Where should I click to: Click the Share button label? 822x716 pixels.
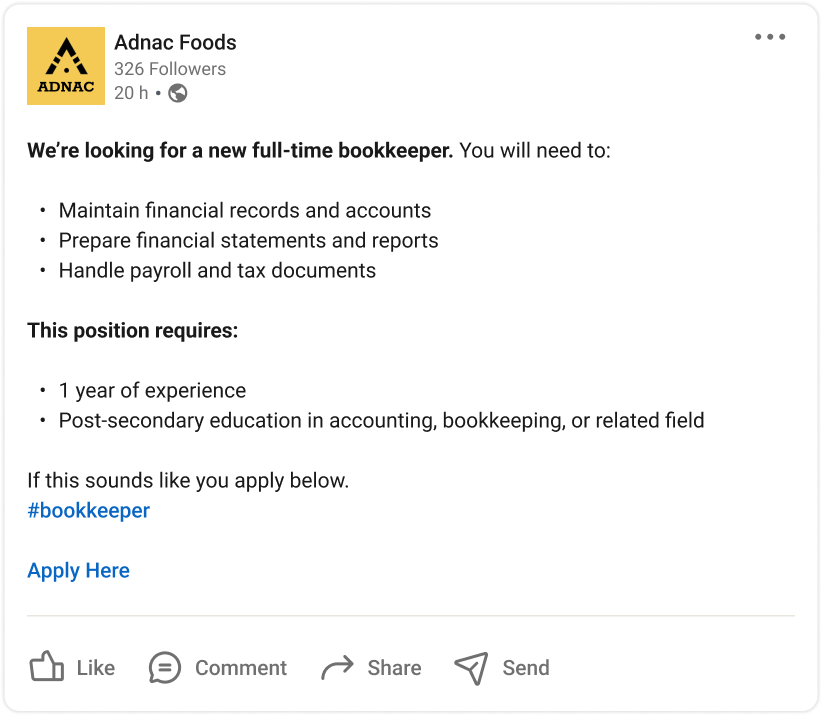394,668
